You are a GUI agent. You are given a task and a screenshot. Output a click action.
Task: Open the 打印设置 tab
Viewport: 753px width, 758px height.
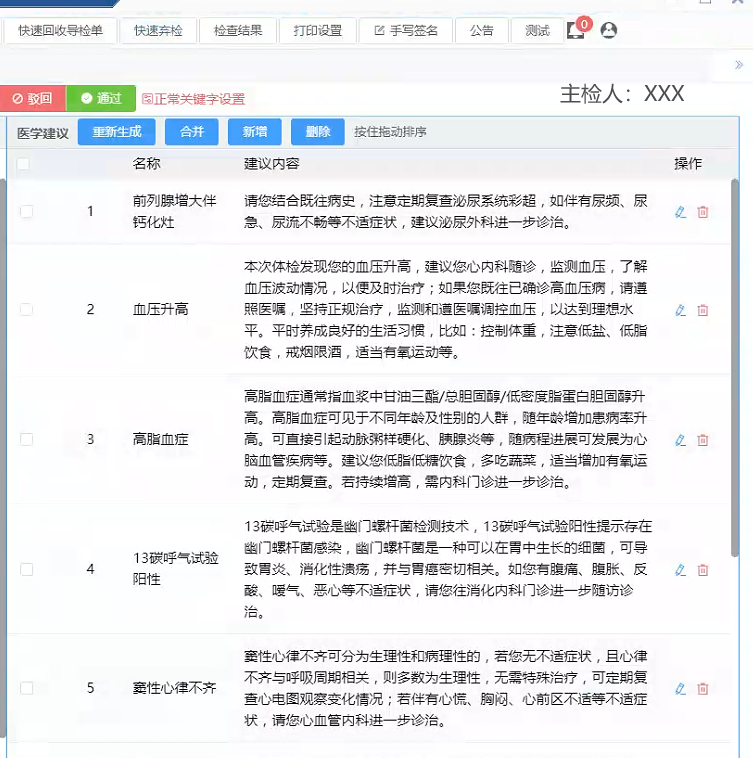318,30
